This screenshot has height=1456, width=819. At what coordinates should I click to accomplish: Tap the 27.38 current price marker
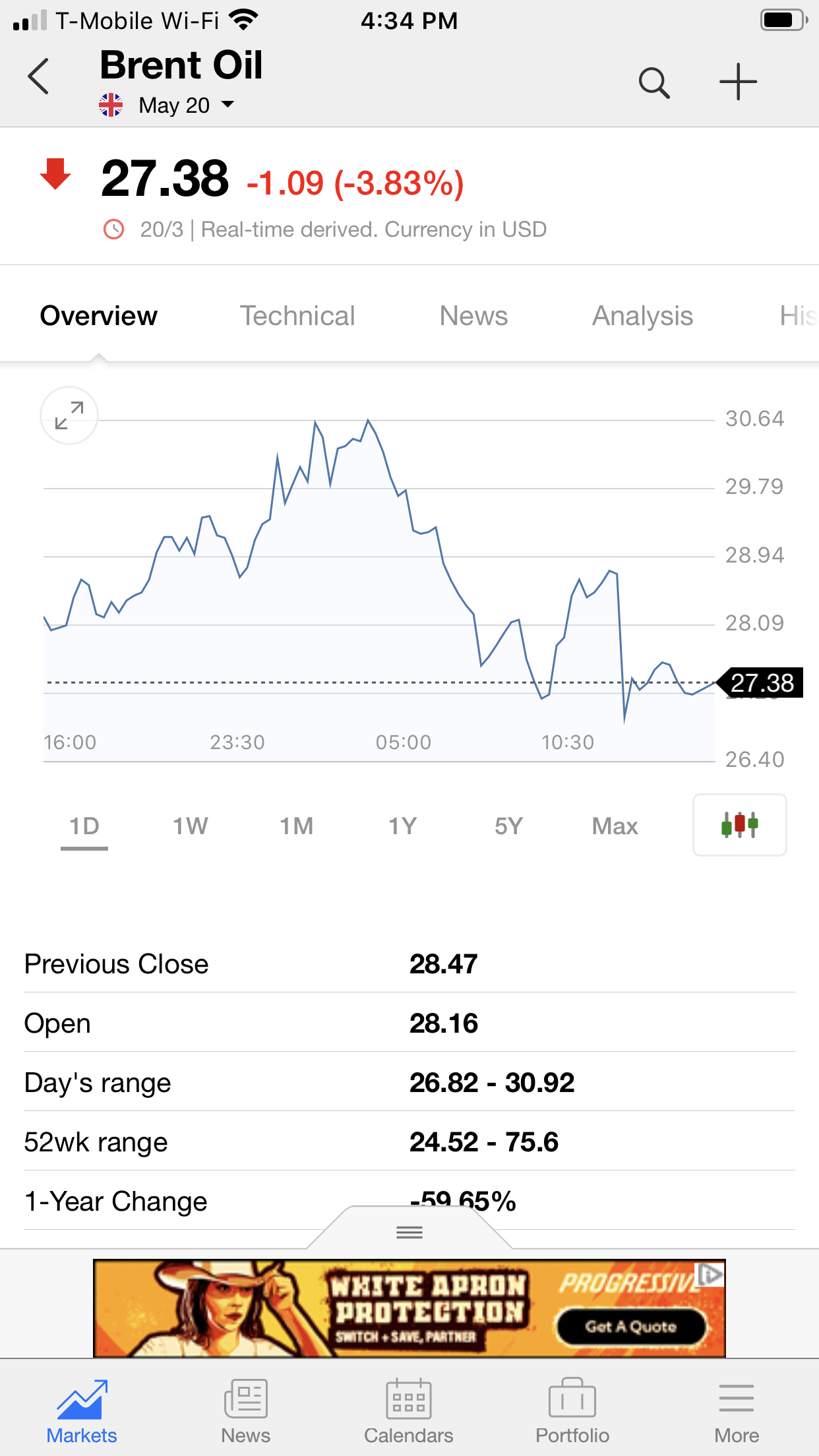[x=762, y=682]
